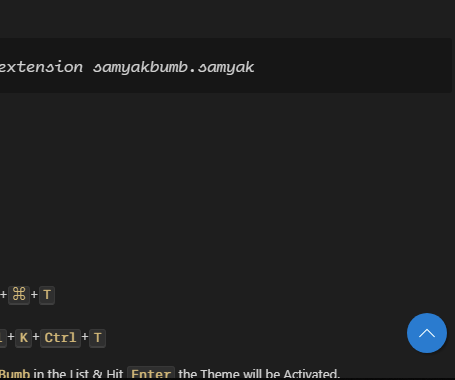
Task: Click the blue scroll-to-top arrow button
Action: (427, 333)
